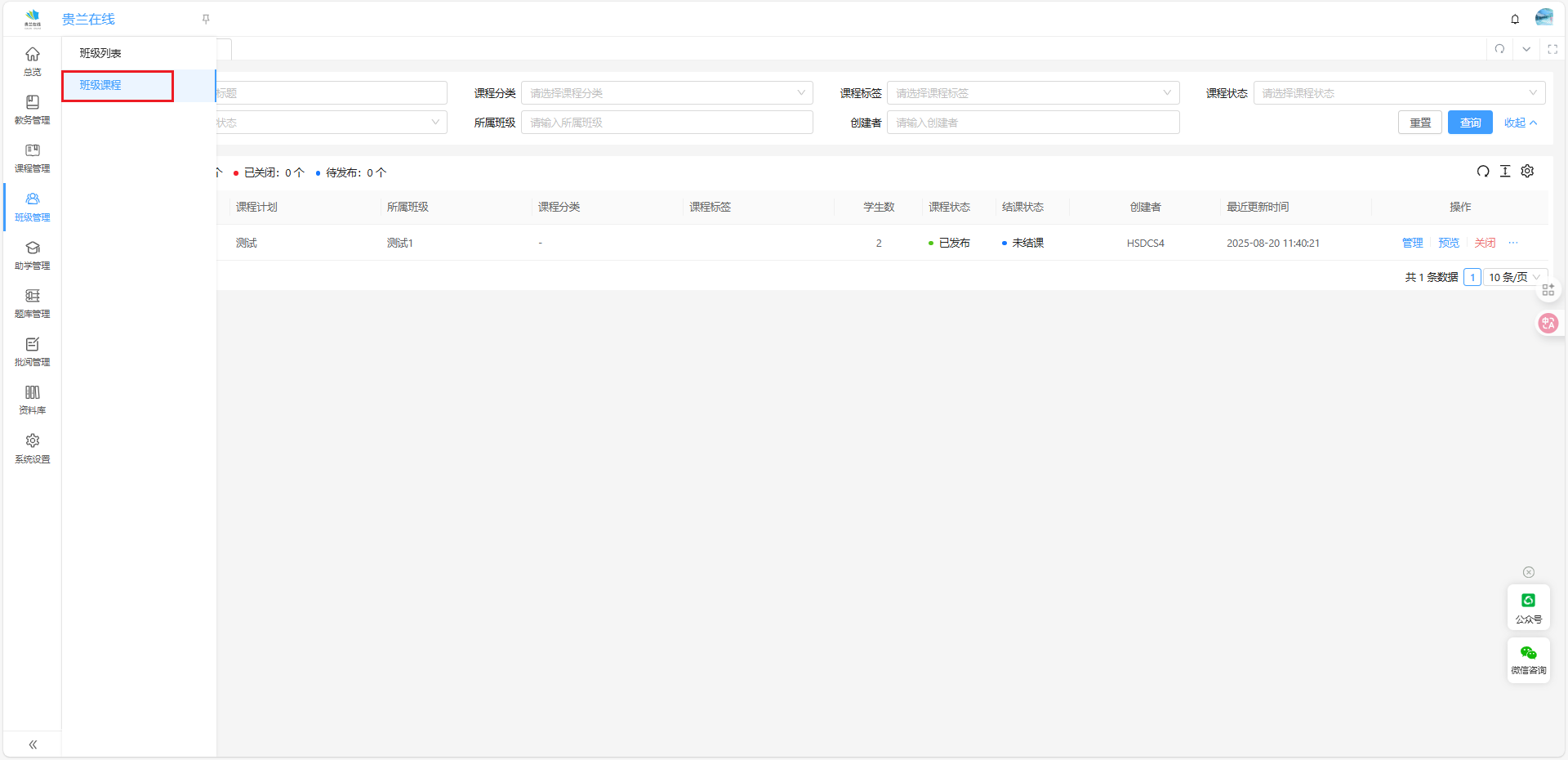This screenshot has height=760, width=1568.
Task: Click the 管理 link in table row
Action: point(1412,243)
